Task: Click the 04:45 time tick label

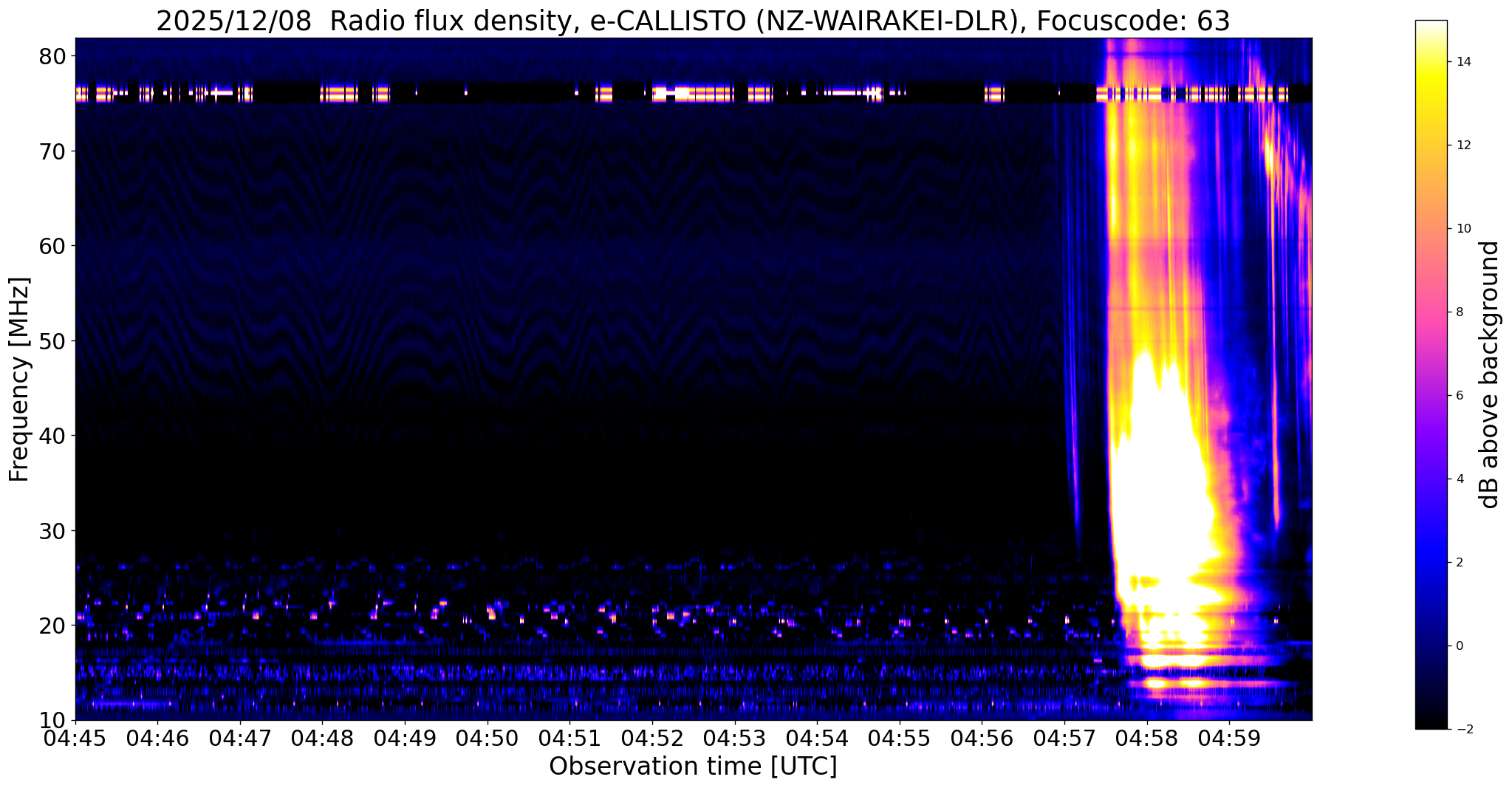Action: [x=75, y=738]
